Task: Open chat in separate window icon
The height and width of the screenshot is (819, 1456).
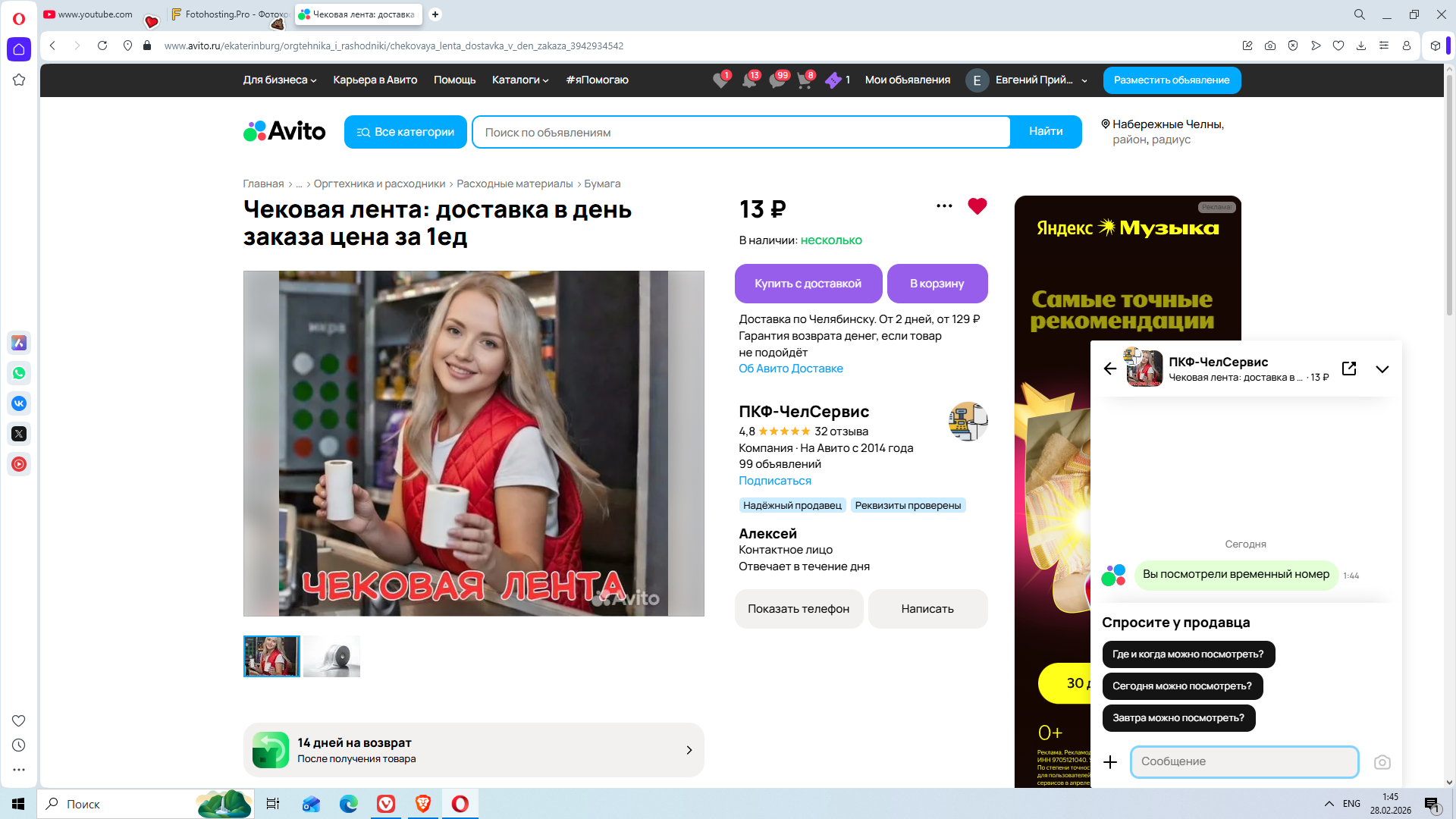Action: click(x=1349, y=369)
